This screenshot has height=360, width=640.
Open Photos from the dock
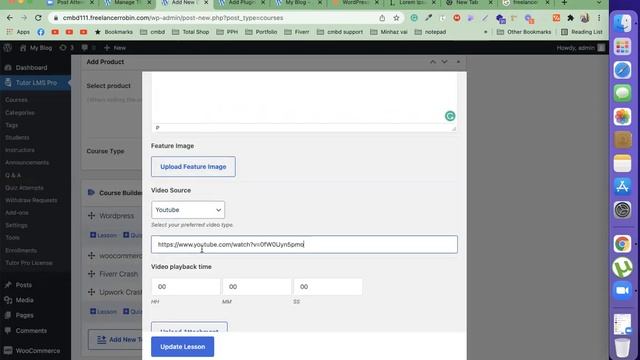[622, 117]
